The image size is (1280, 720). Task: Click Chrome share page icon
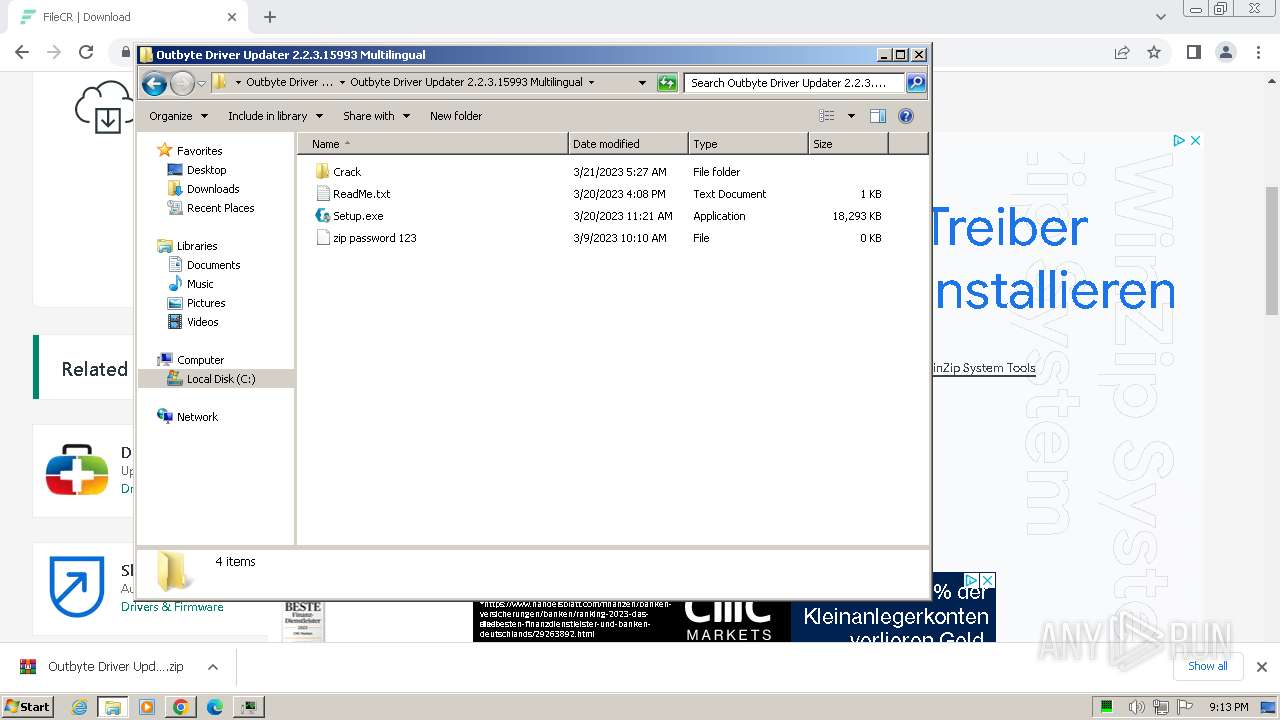tap(1122, 52)
